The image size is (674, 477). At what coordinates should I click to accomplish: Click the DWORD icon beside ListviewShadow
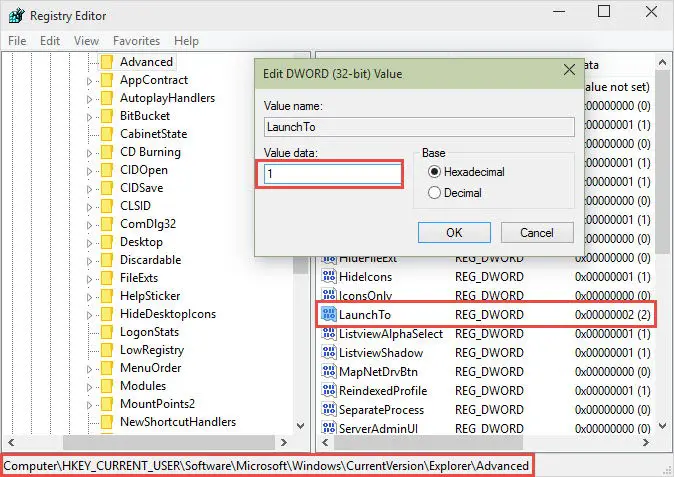(x=329, y=352)
